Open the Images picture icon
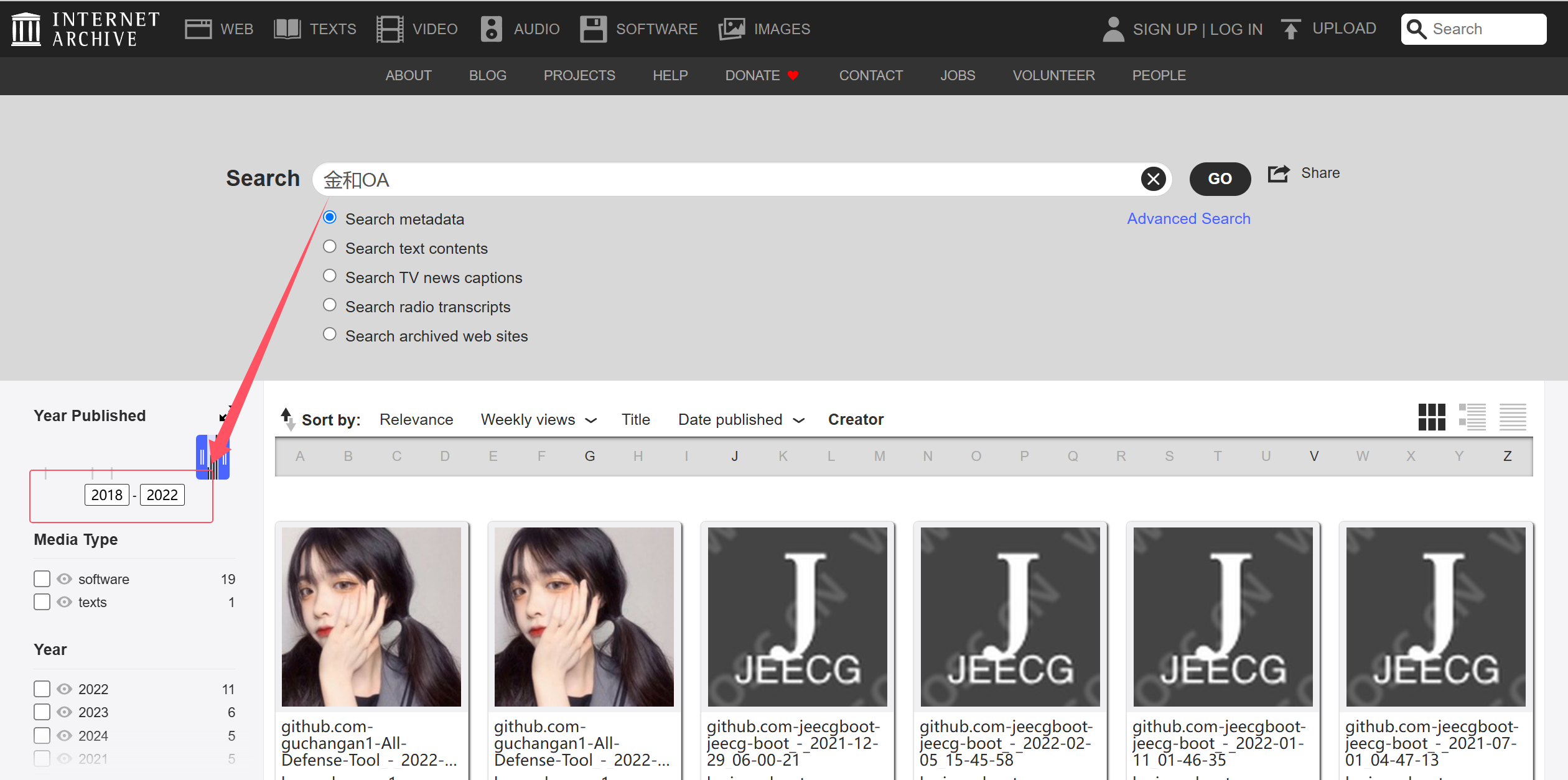Viewport: 1568px width, 780px height. (x=732, y=29)
